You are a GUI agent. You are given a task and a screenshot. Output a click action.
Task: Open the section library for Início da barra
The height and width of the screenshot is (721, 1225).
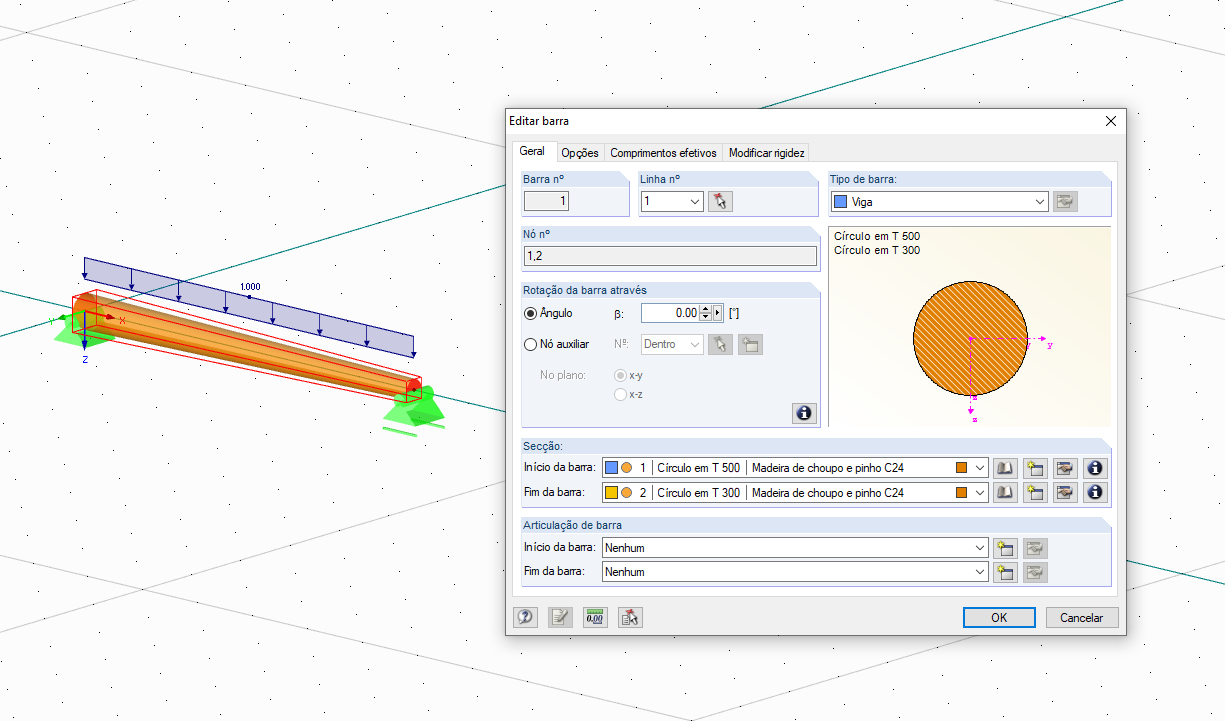click(1005, 467)
